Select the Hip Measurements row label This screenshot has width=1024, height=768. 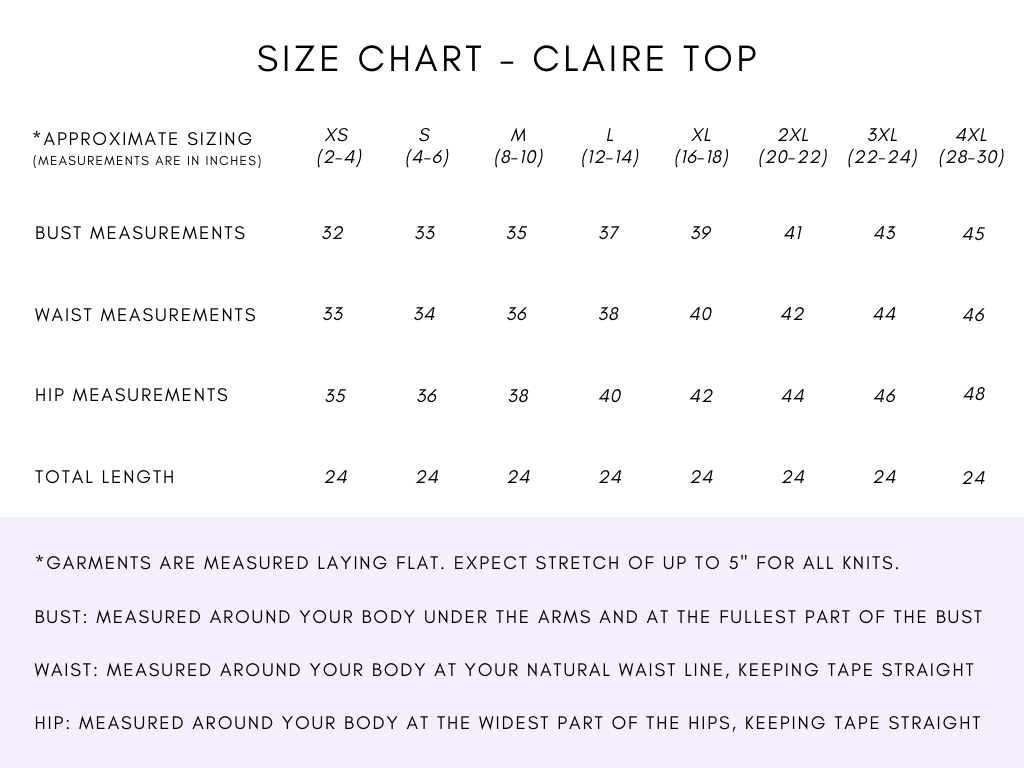[x=132, y=395]
